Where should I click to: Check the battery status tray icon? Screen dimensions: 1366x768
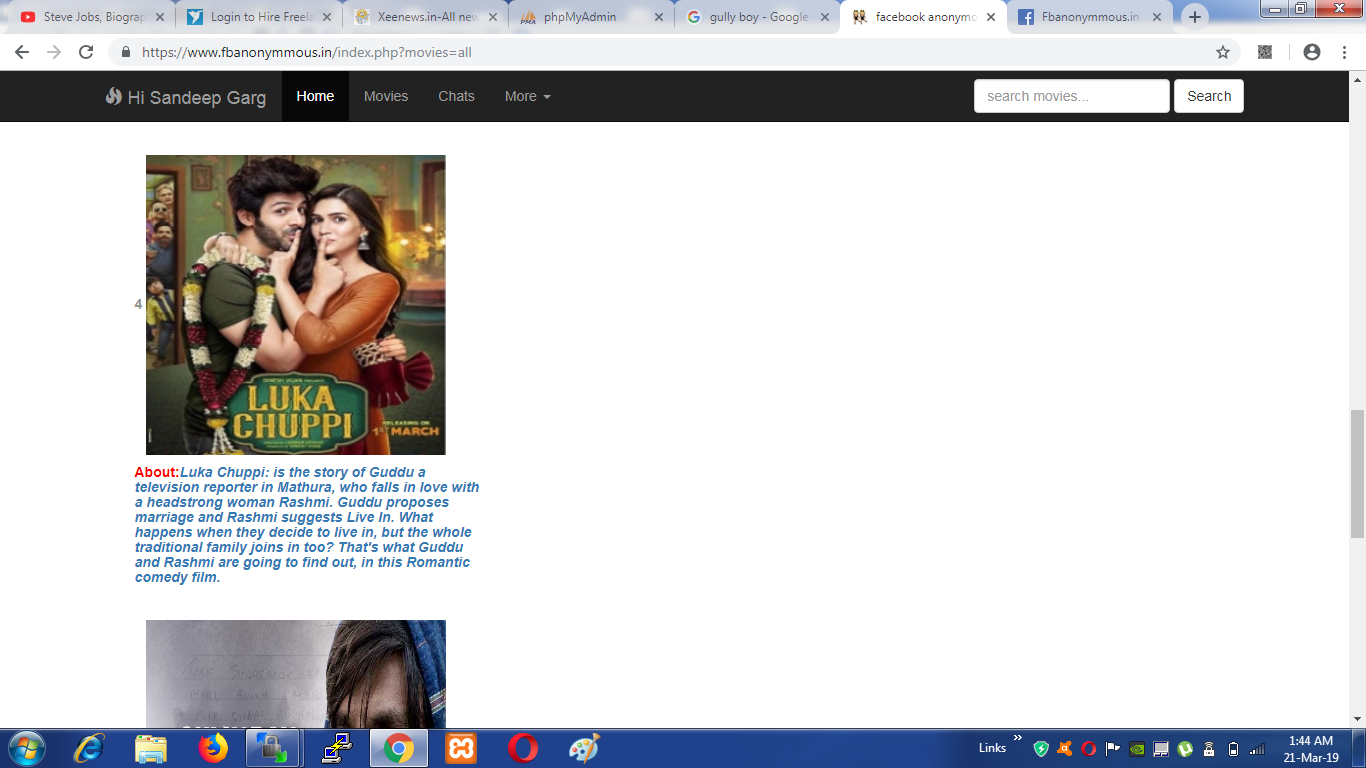point(1233,749)
